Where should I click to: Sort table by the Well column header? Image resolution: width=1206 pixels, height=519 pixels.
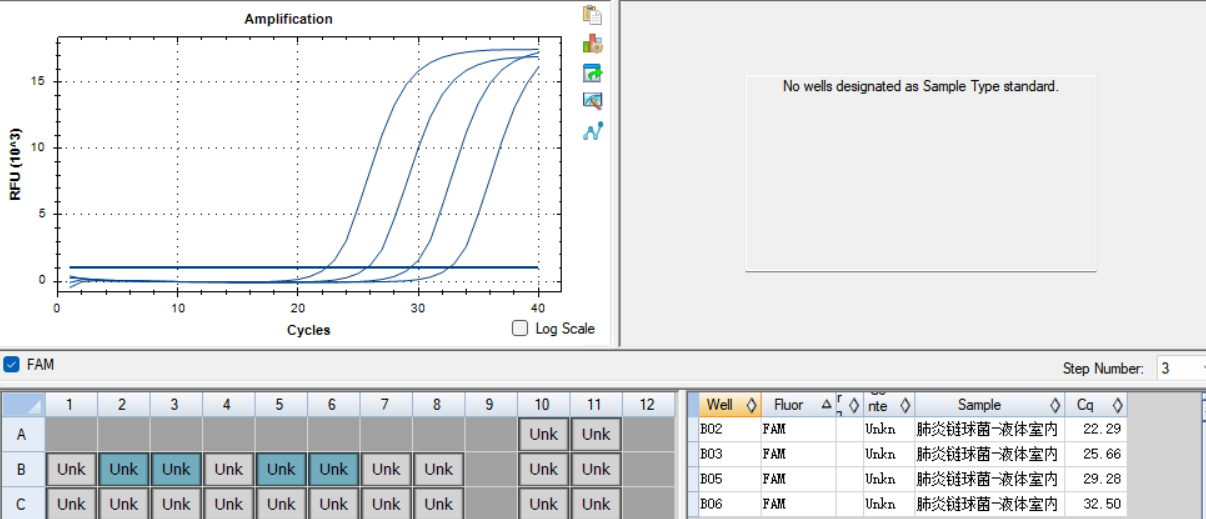(730, 405)
